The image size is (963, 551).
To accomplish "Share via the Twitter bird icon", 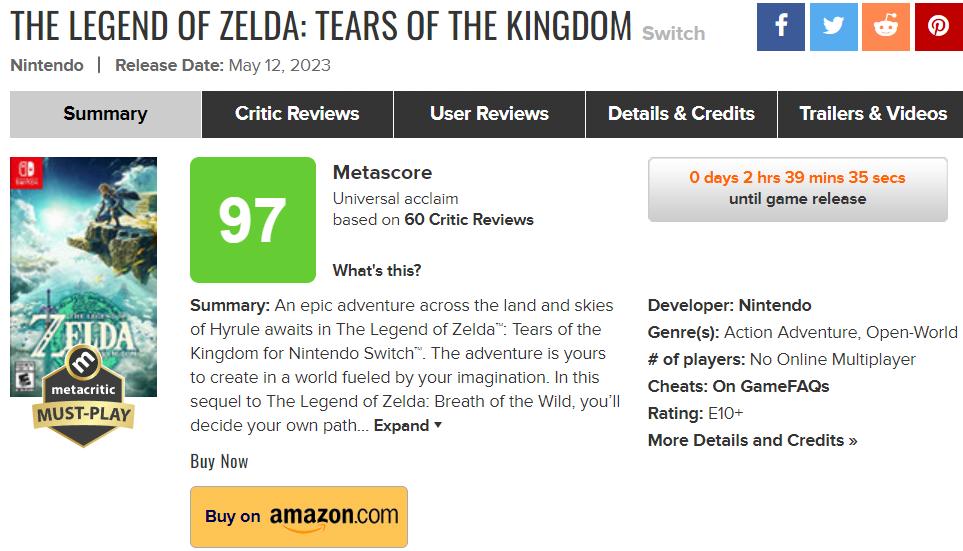I will click(x=833, y=26).
